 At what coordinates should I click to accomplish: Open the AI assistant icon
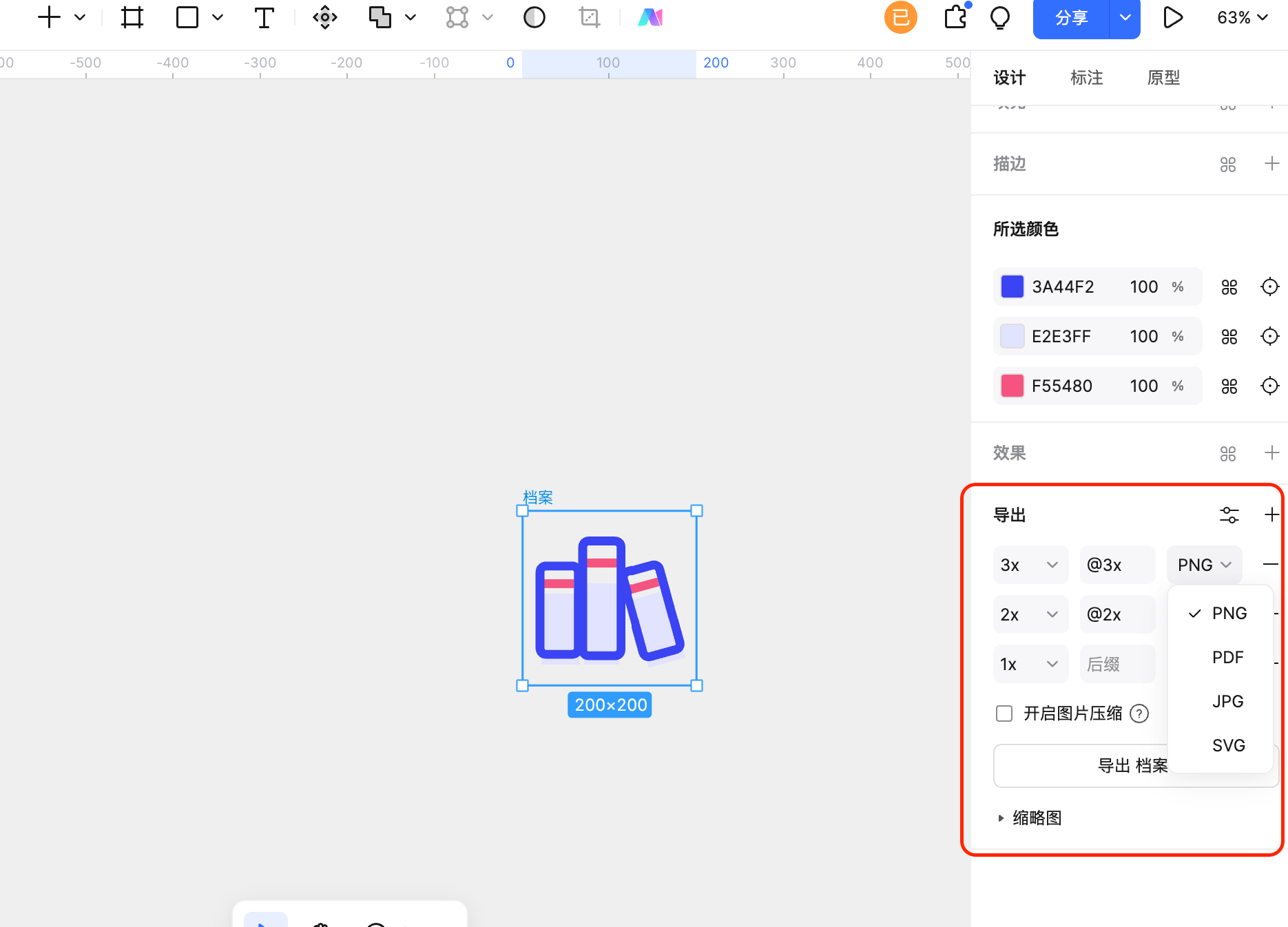[650, 17]
